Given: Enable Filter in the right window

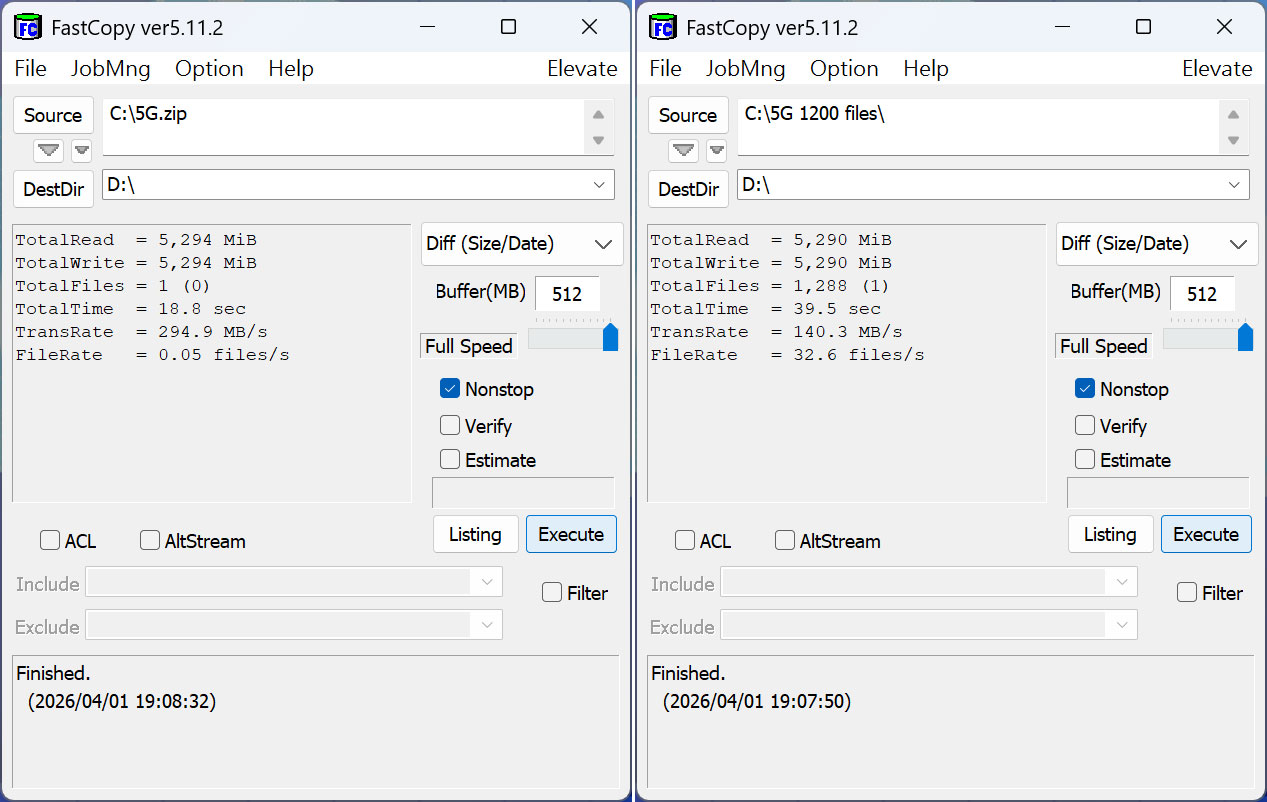Looking at the screenshot, I should coord(1187,593).
